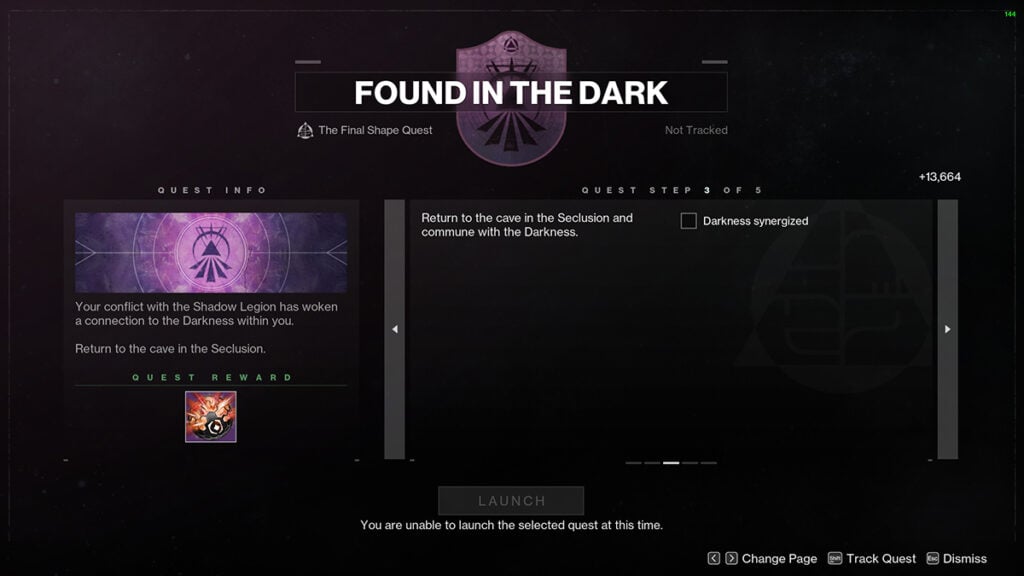The height and width of the screenshot is (576, 1024).
Task: Click the LAUNCH button
Action: point(511,501)
